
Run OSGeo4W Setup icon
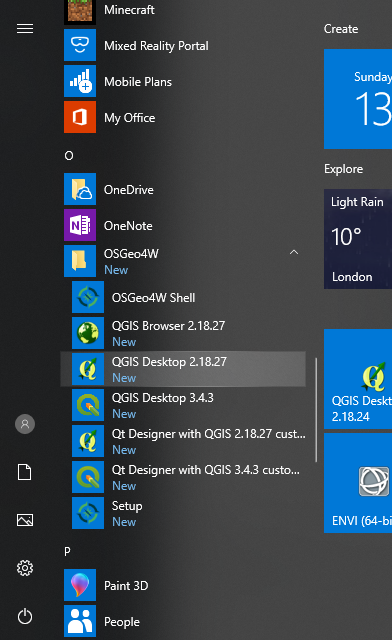click(x=88, y=513)
